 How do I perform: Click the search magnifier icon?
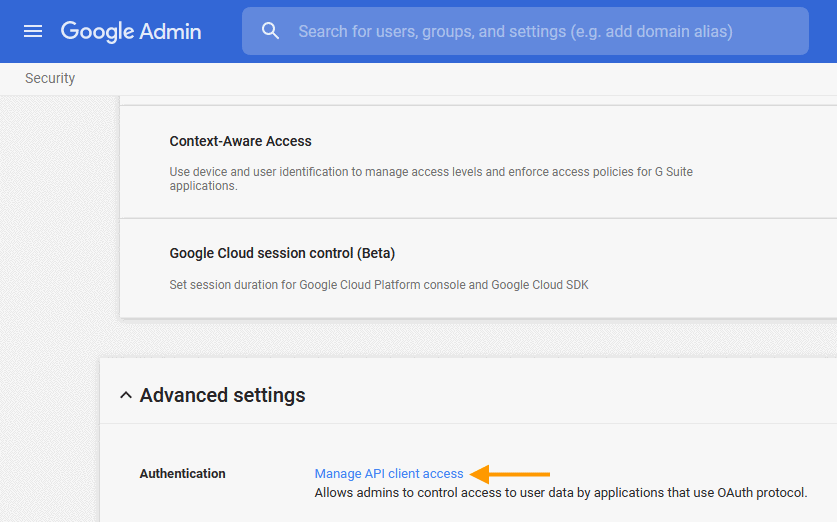click(x=270, y=31)
